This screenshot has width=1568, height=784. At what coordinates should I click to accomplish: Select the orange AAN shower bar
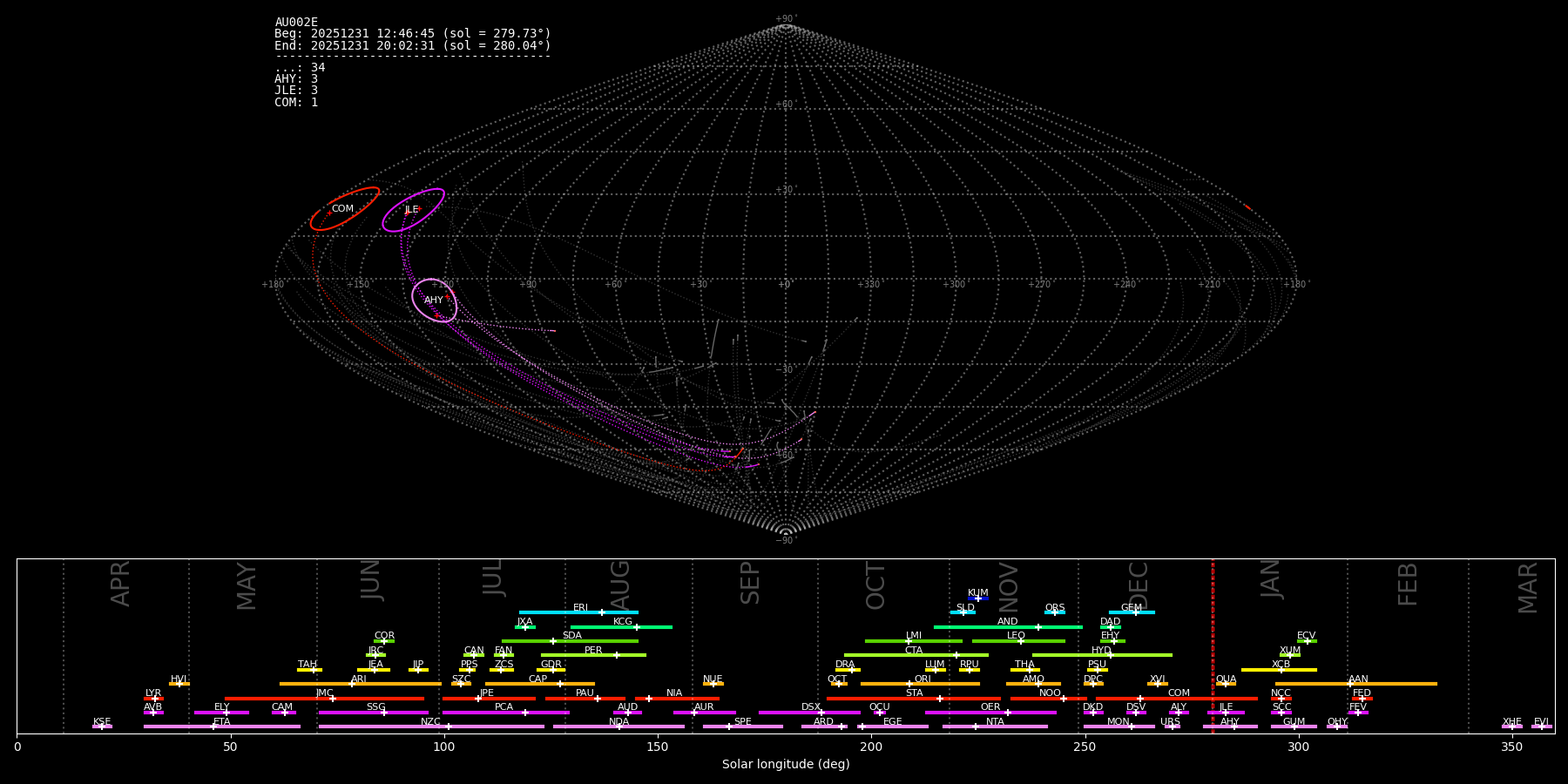[x=1356, y=684]
